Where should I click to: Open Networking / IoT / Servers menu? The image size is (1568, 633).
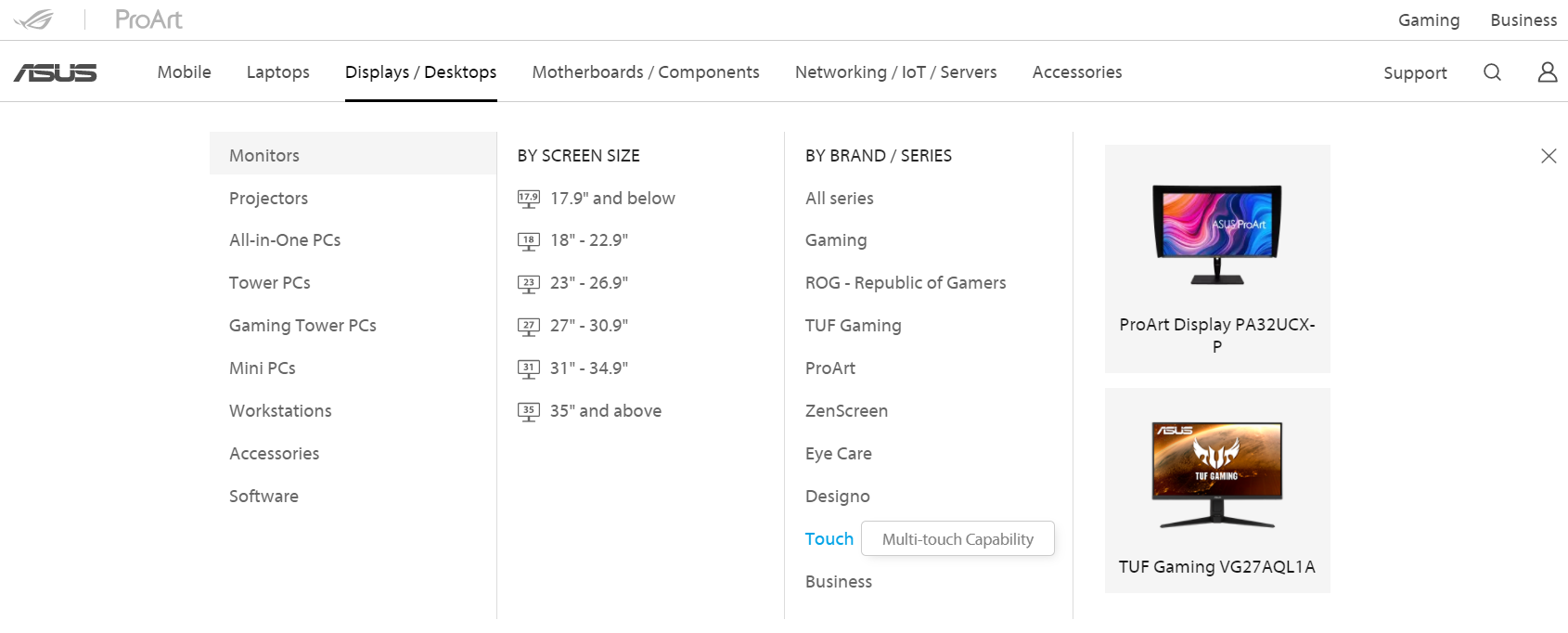pyautogui.click(x=896, y=72)
